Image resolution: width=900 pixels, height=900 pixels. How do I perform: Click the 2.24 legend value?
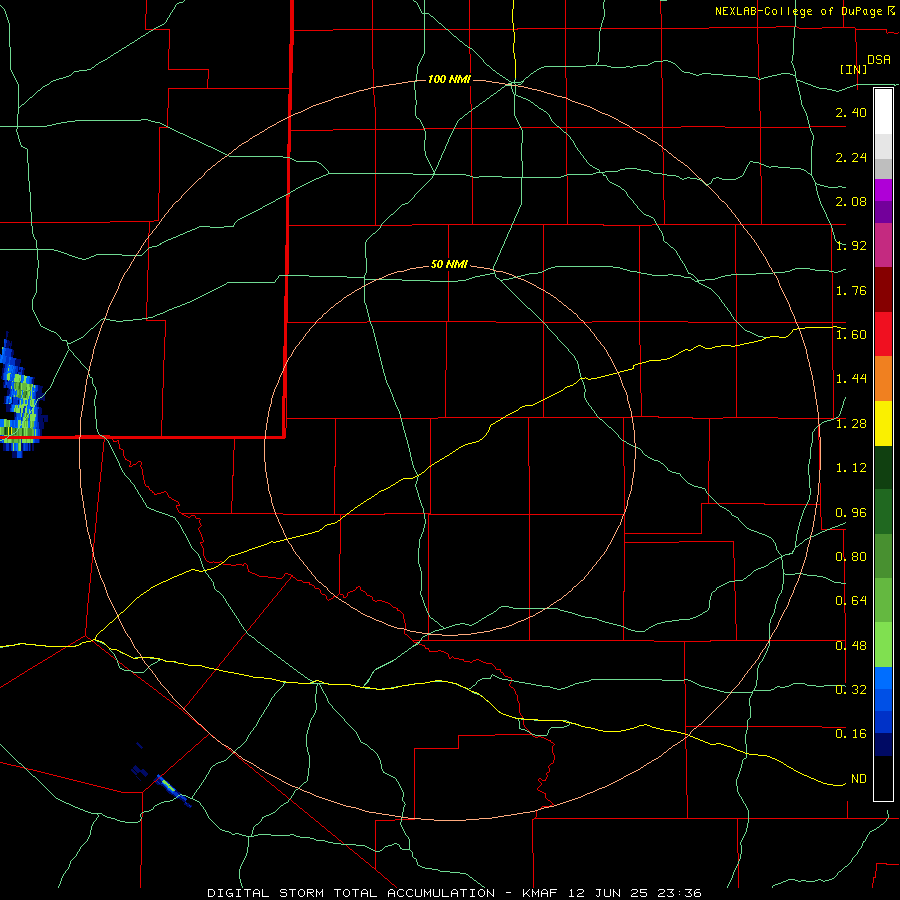851,157
